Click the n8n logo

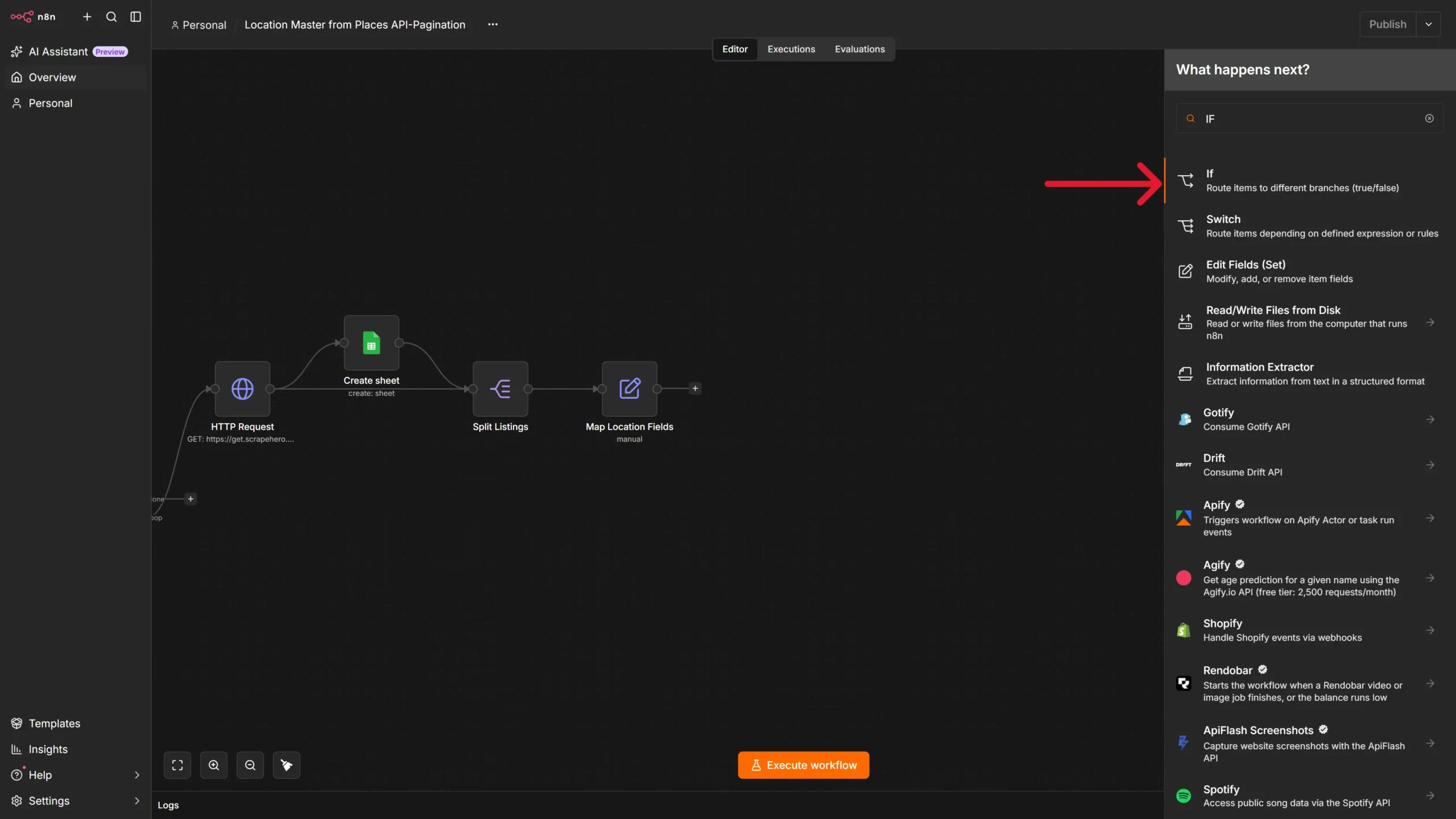[x=33, y=16]
